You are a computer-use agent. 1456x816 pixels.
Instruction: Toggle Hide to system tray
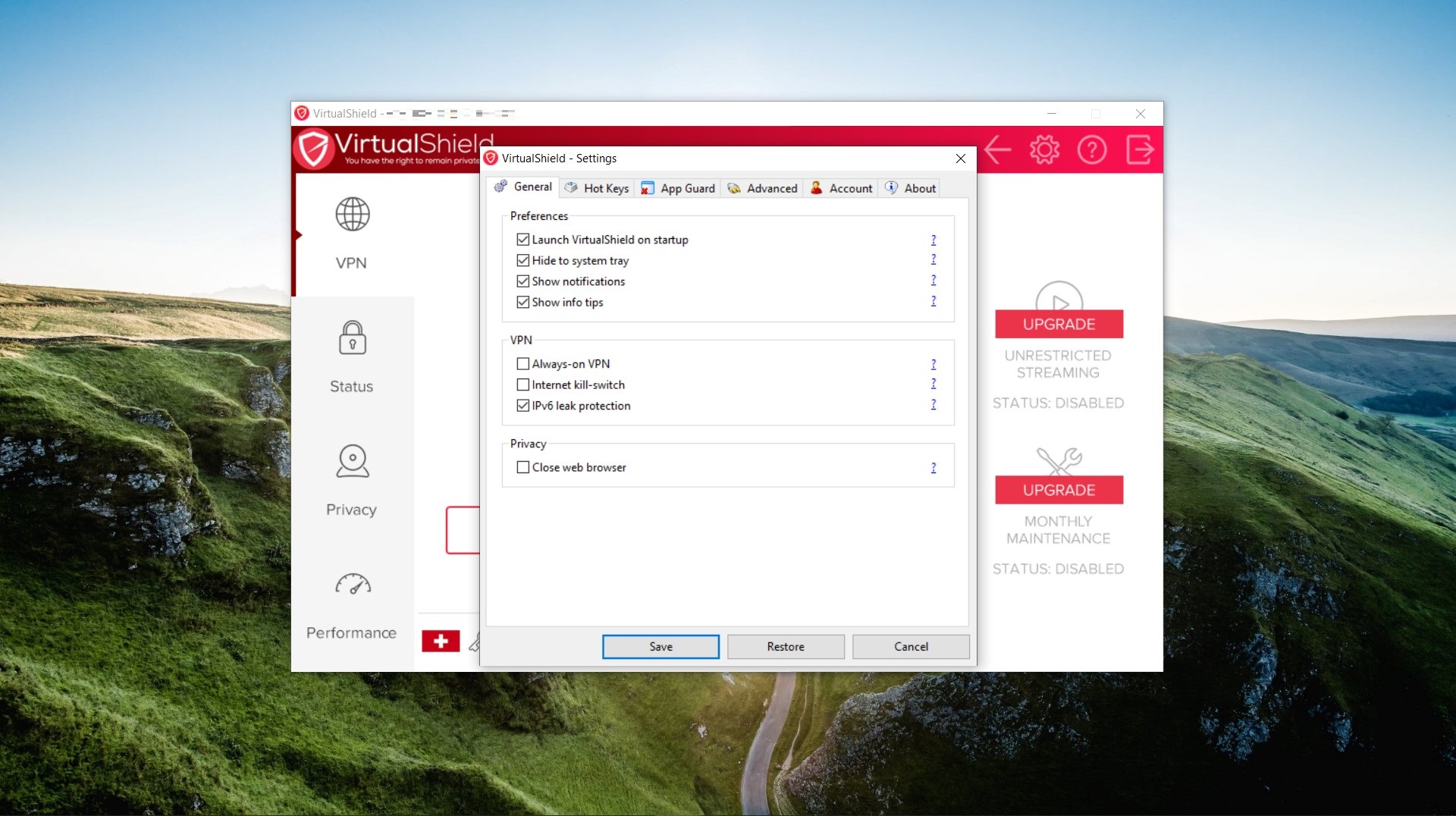tap(522, 260)
